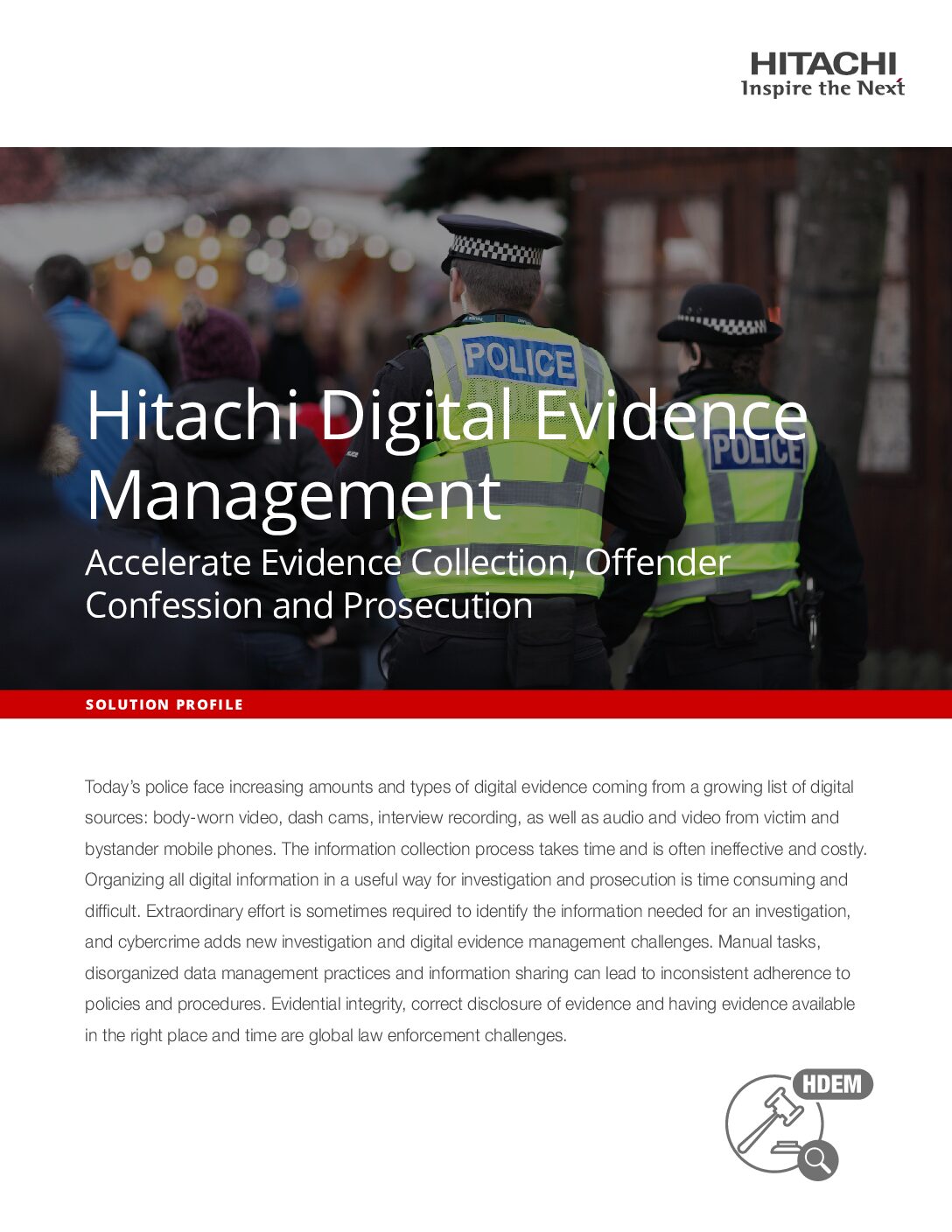Click the 'Accelerate Evidence Collection, Offender' subtitle line
Viewport: 952px width, 1232px height.
[x=407, y=563]
